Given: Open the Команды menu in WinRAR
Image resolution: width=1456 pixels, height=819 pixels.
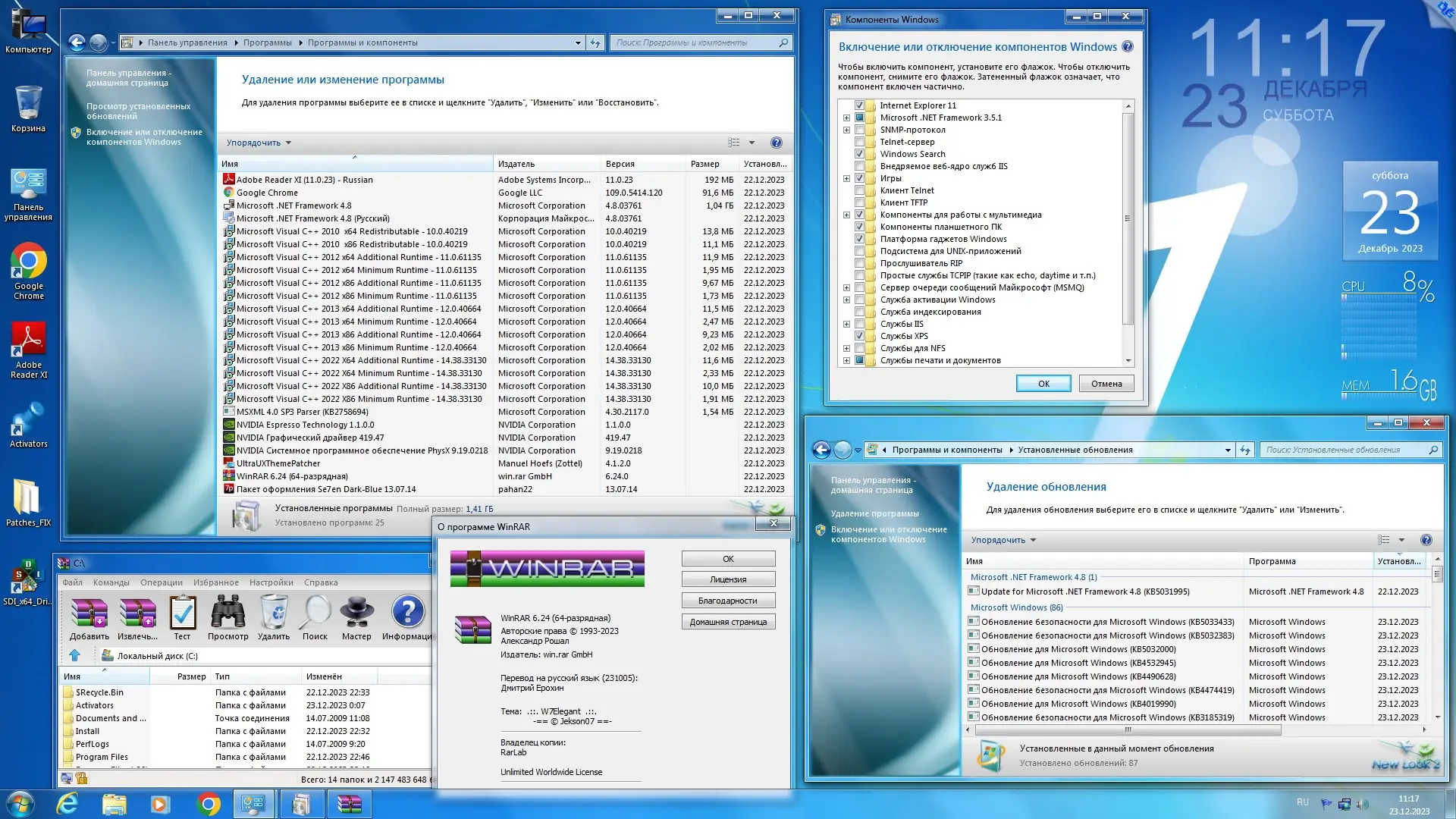Looking at the screenshot, I should tap(111, 582).
